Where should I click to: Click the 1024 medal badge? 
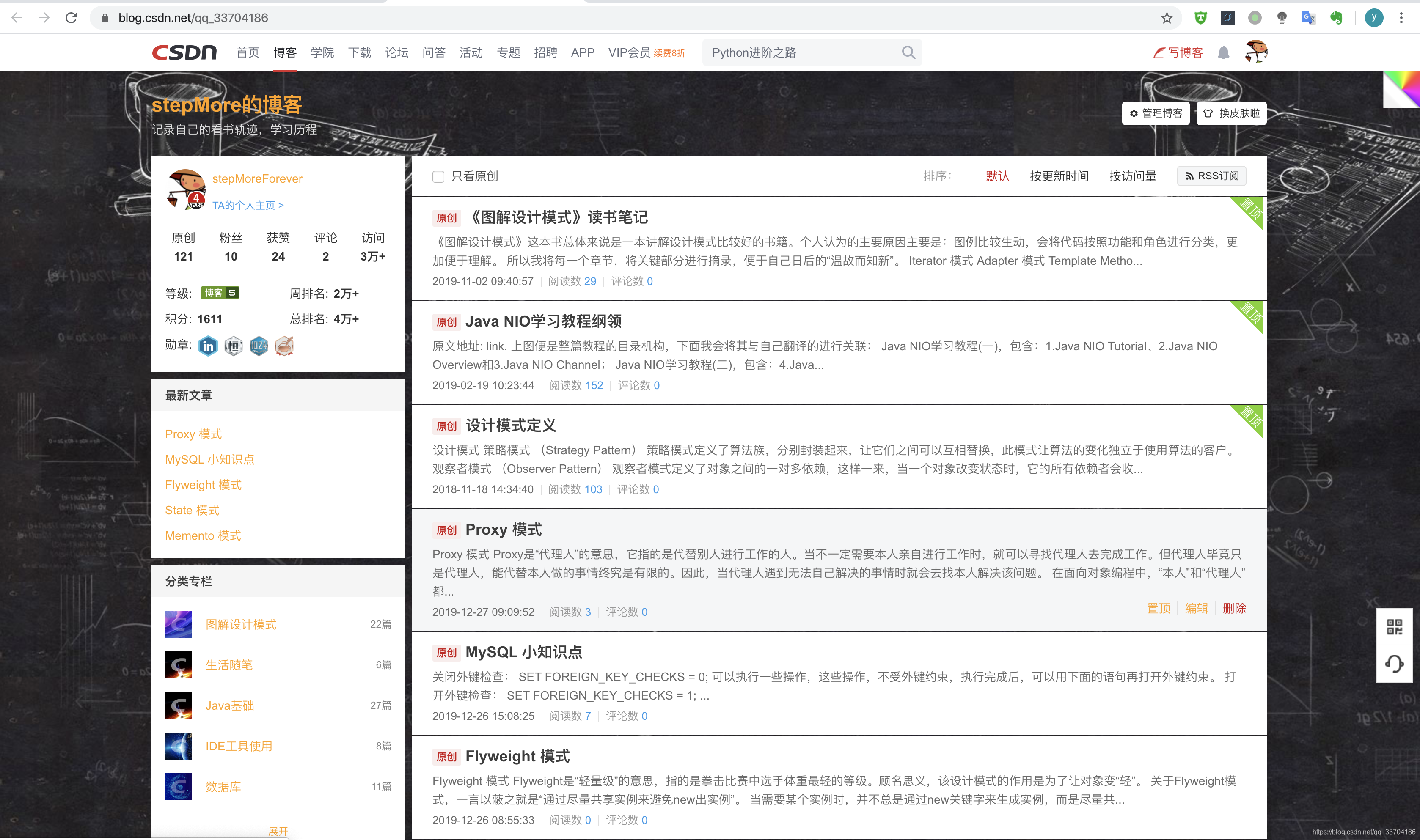coord(259,346)
